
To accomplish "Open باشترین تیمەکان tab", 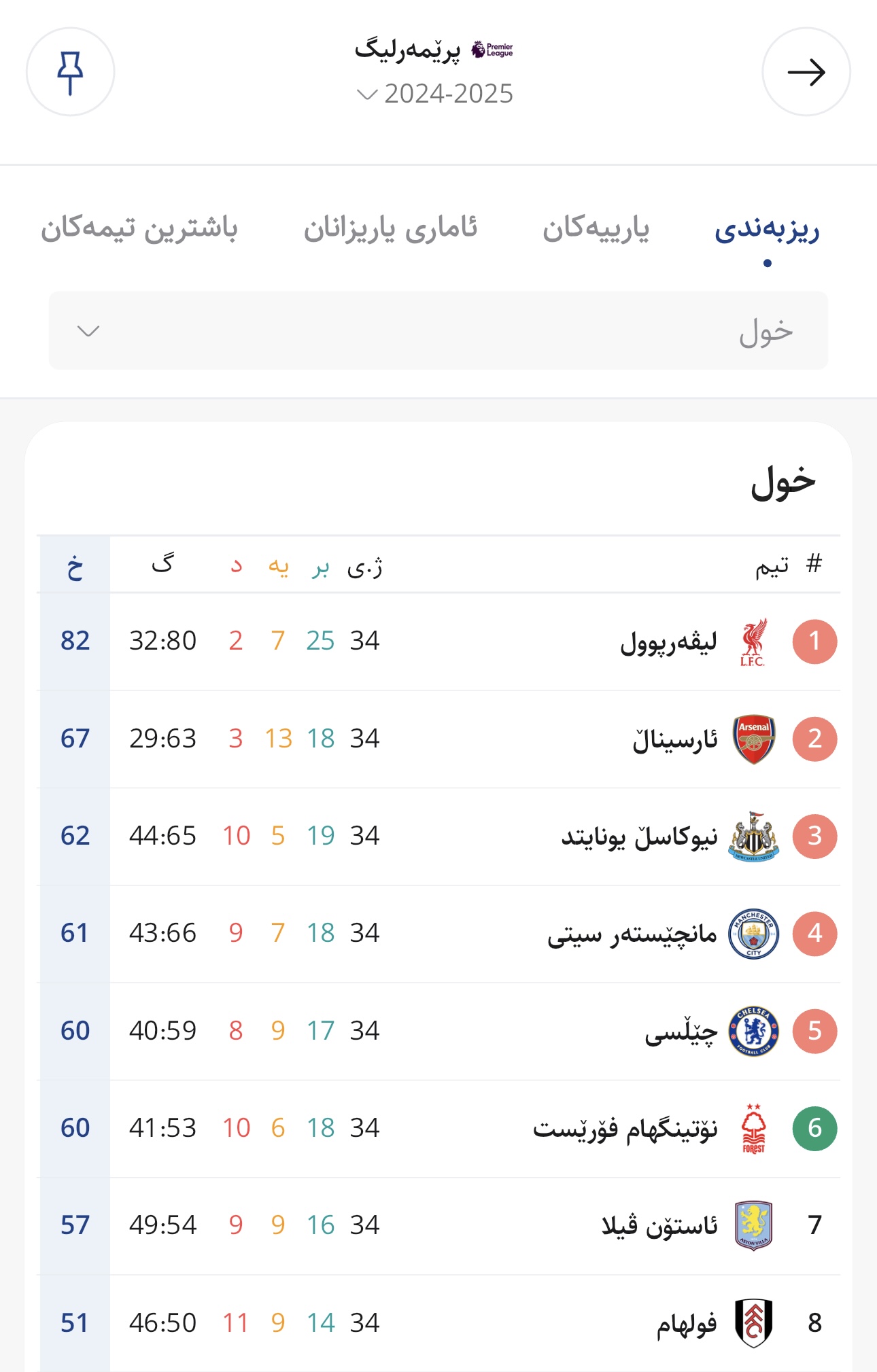I will [139, 228].
